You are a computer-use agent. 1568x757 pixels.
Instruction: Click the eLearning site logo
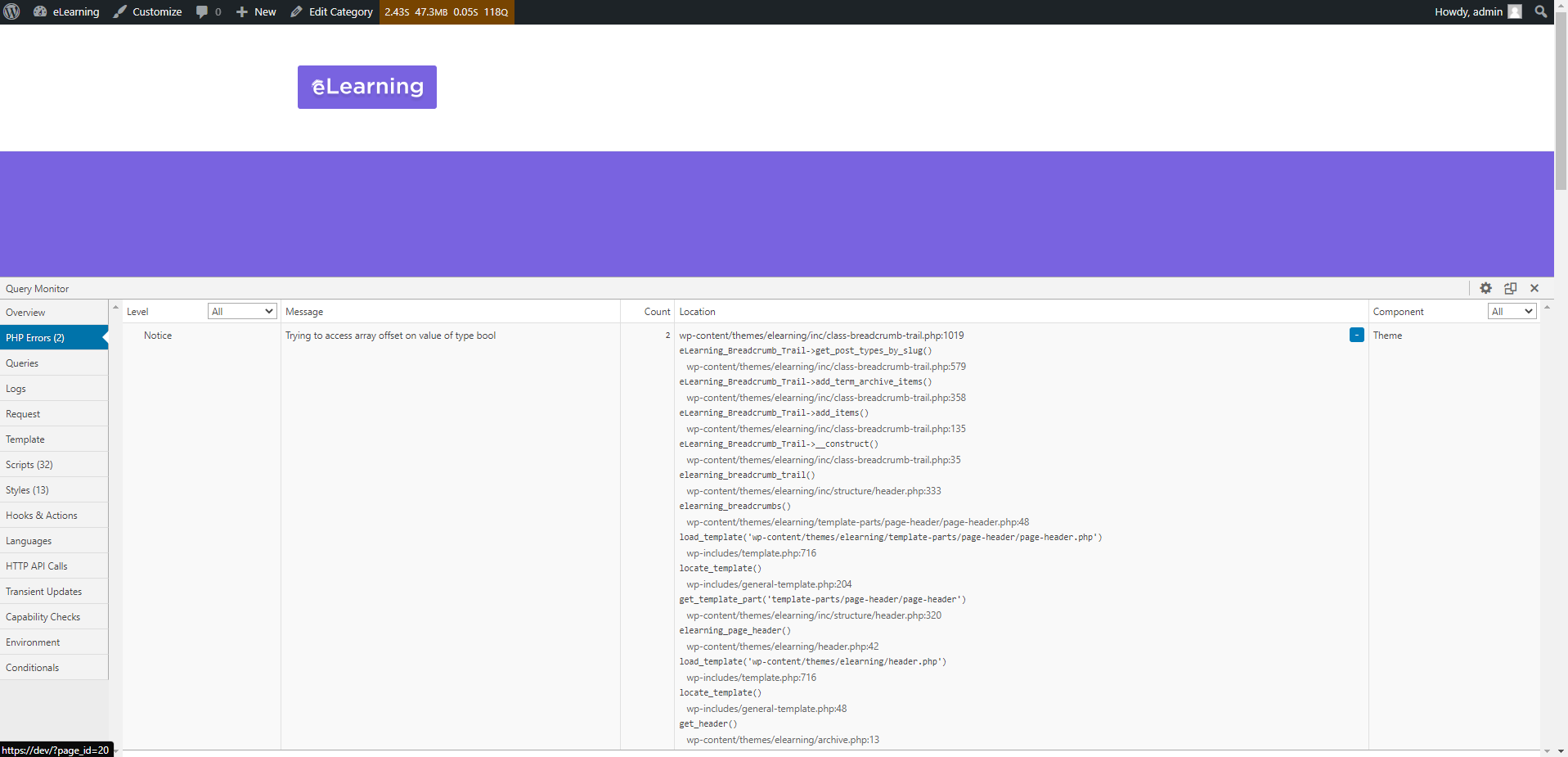coord(367,87)
